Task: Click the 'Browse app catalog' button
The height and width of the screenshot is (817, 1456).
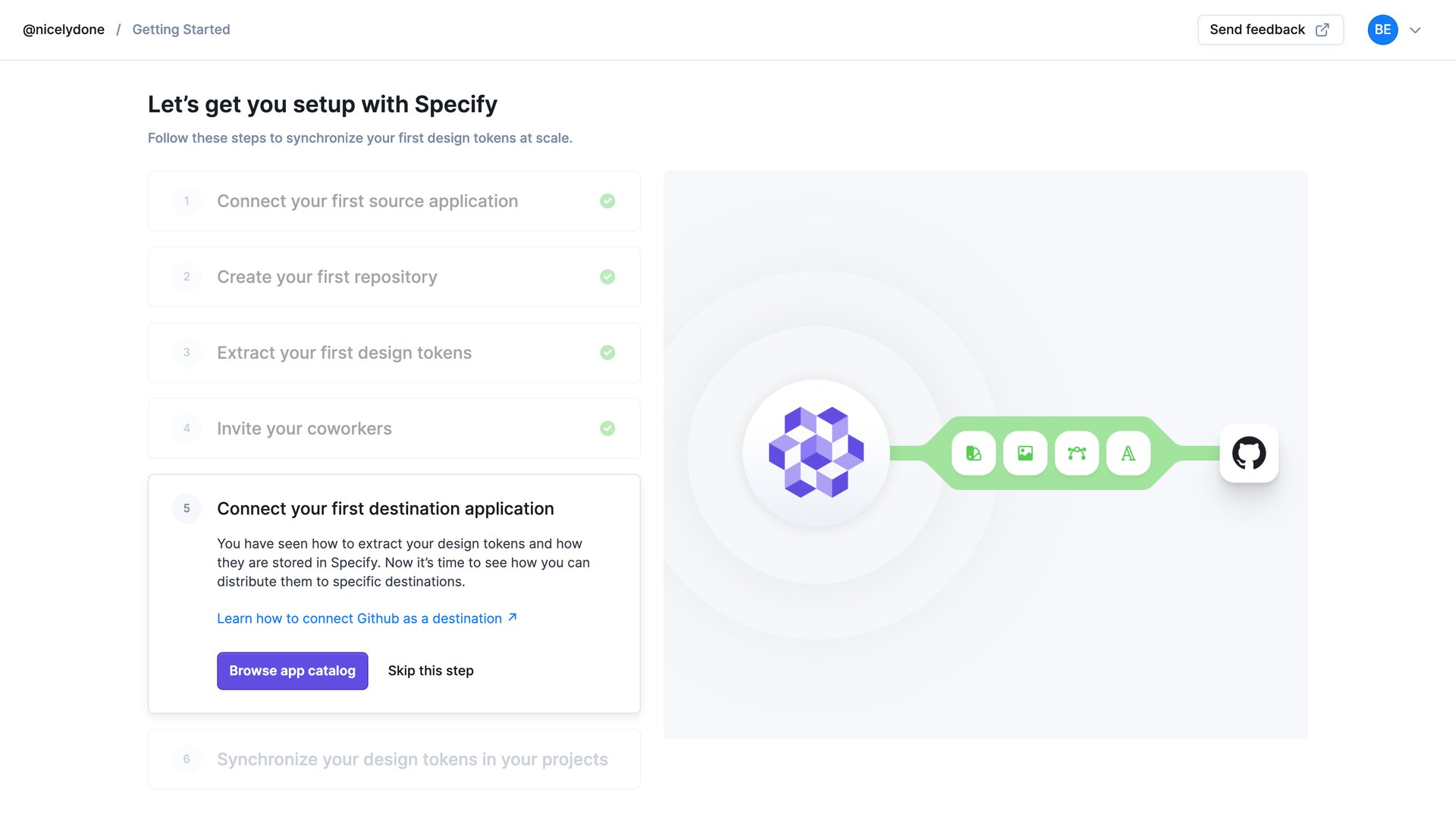Action: 292,671
